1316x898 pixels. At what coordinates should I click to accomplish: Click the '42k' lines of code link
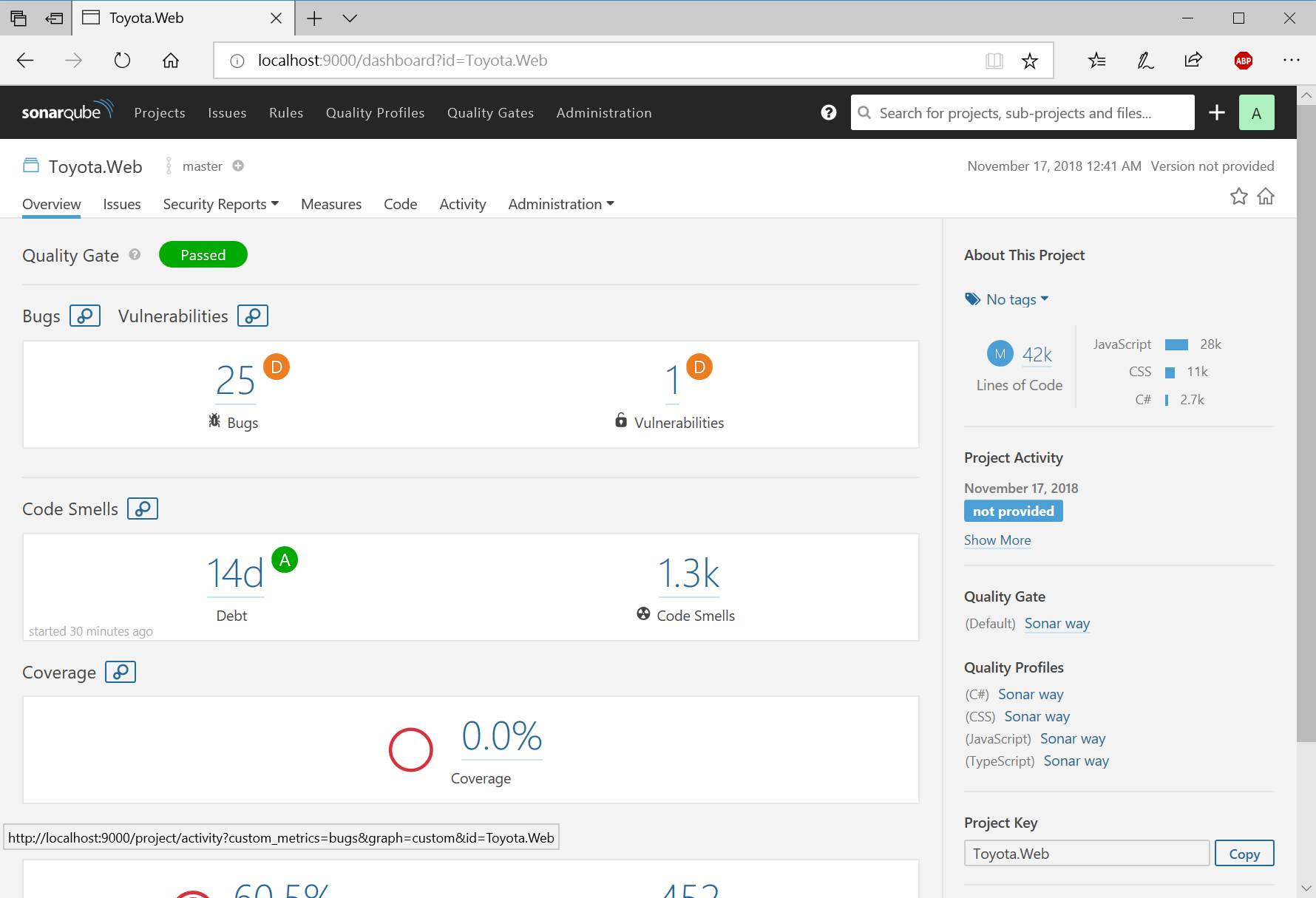coord(1037,355)
